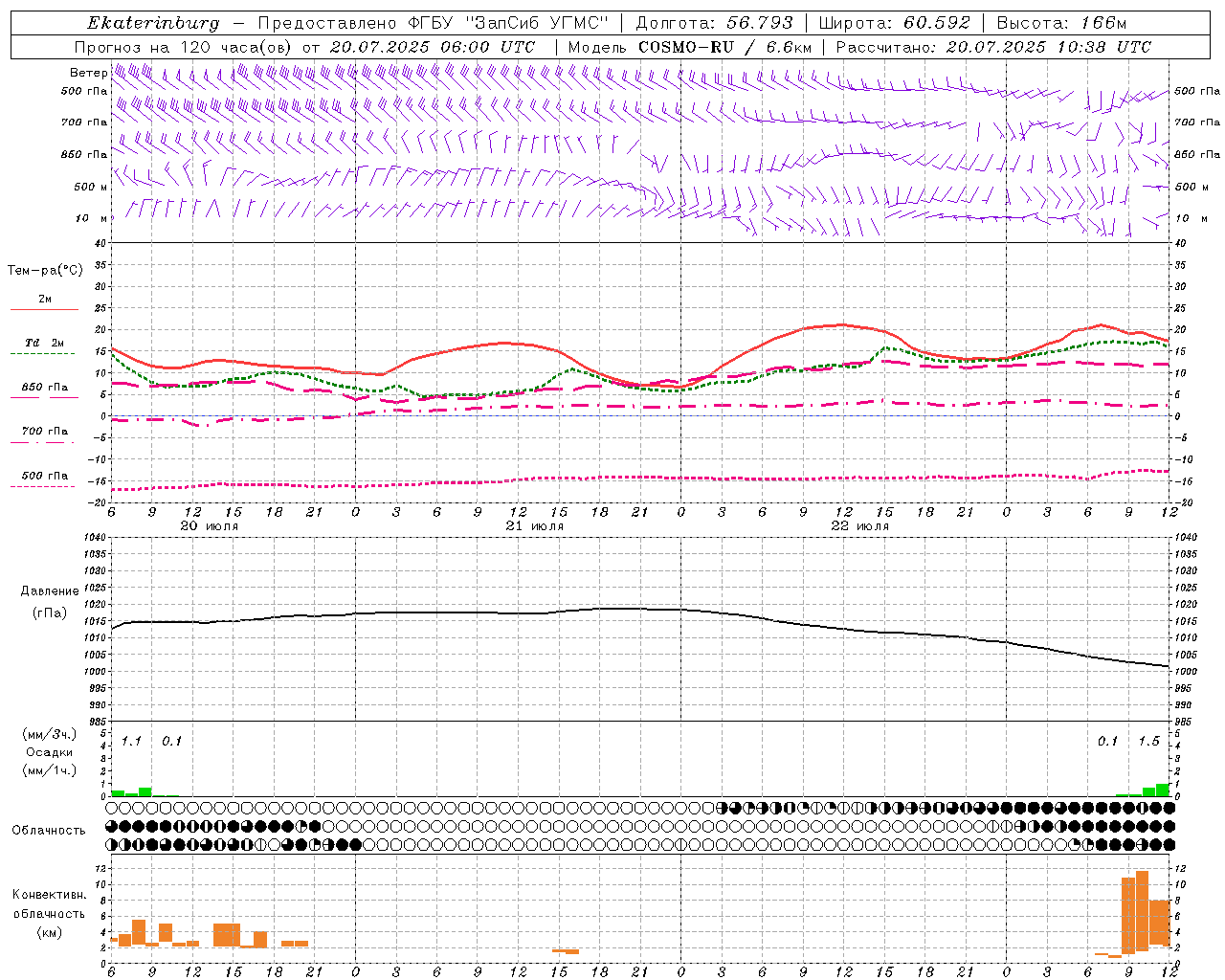Click the 'Давление' pressure panel label
The height and width of the screenshot is (980, 1225).
(50, 591)
